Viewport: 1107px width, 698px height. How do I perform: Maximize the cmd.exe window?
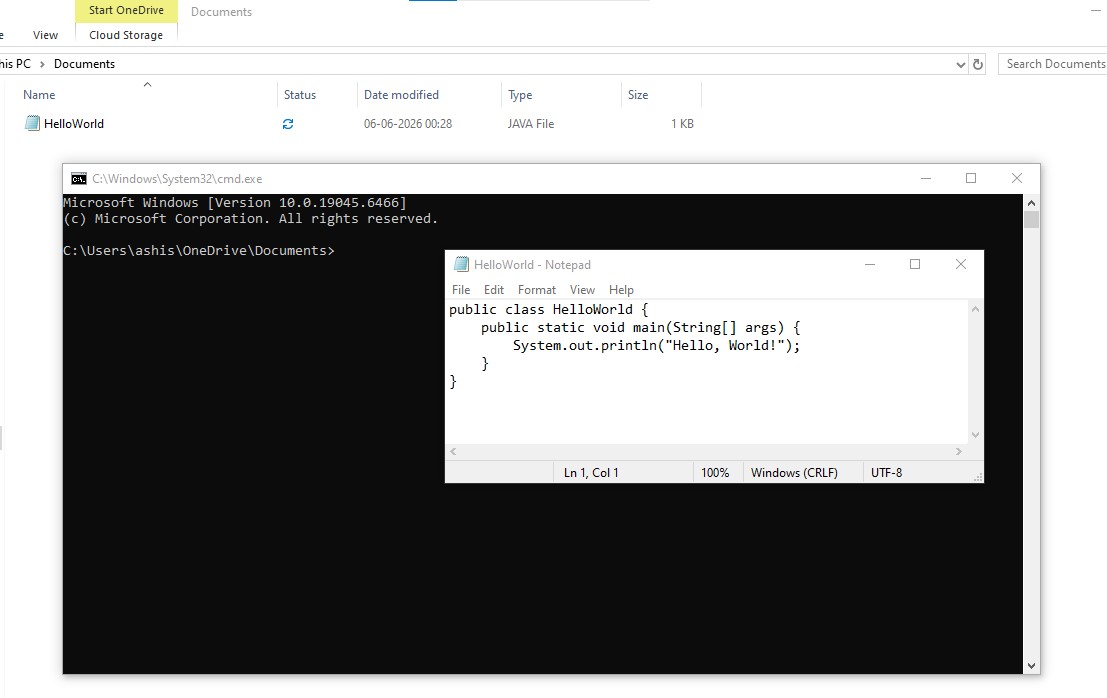tap(971, 179)
